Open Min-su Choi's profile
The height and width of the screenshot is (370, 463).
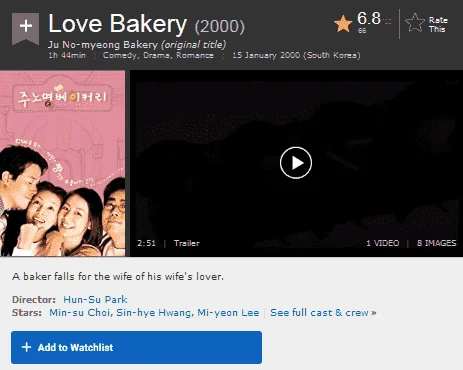pyautogui.click(x=79, y=313)
